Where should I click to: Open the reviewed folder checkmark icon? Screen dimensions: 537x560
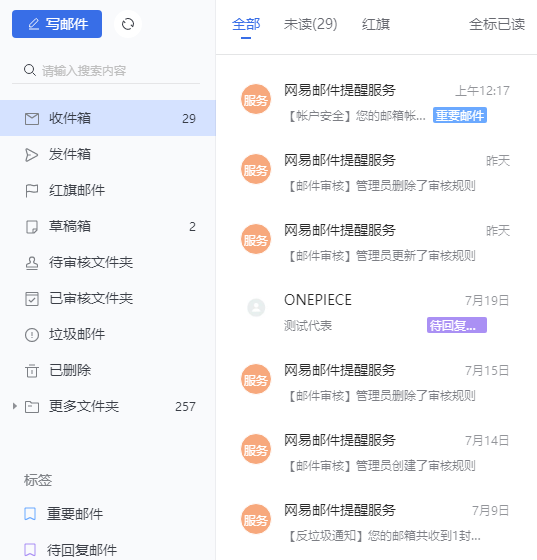click(32, 299)
